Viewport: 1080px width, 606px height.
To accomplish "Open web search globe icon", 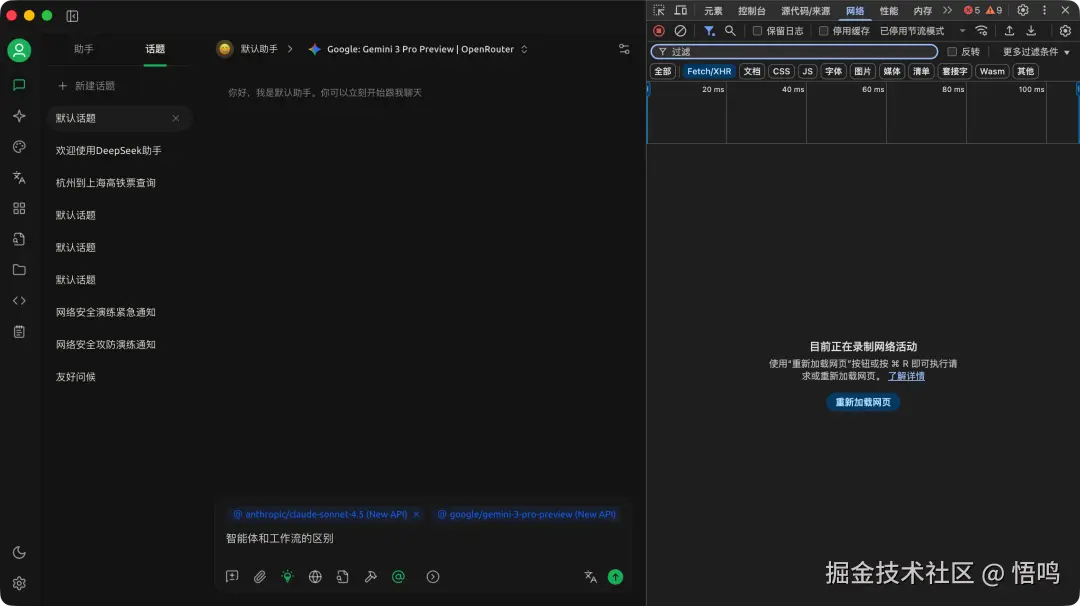I will 315,576.
